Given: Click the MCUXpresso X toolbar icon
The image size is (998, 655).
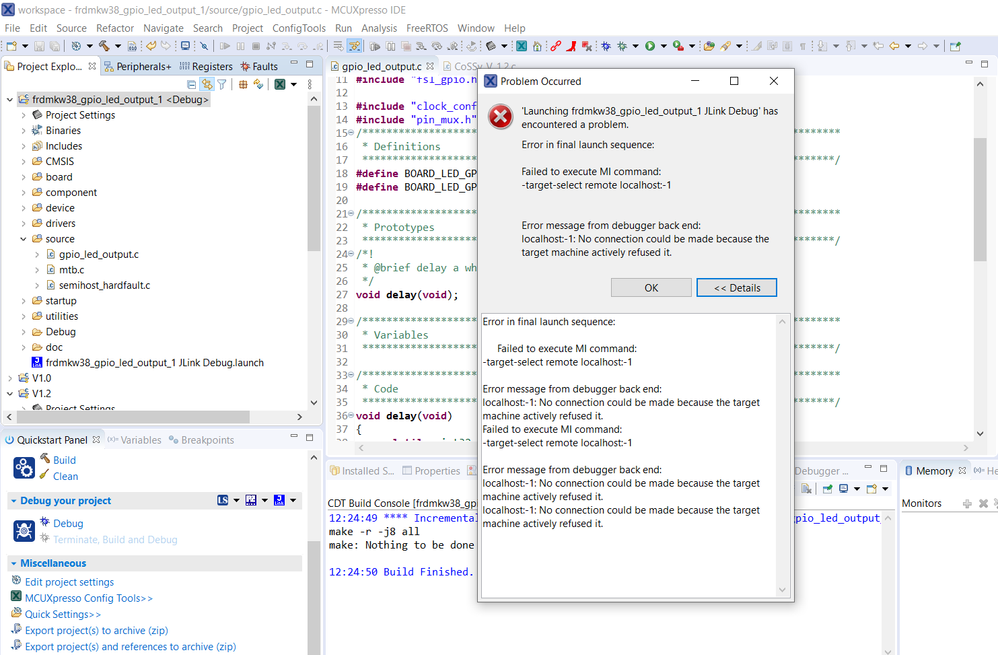Looking at the screenshot, I should [x=521, y=46].
